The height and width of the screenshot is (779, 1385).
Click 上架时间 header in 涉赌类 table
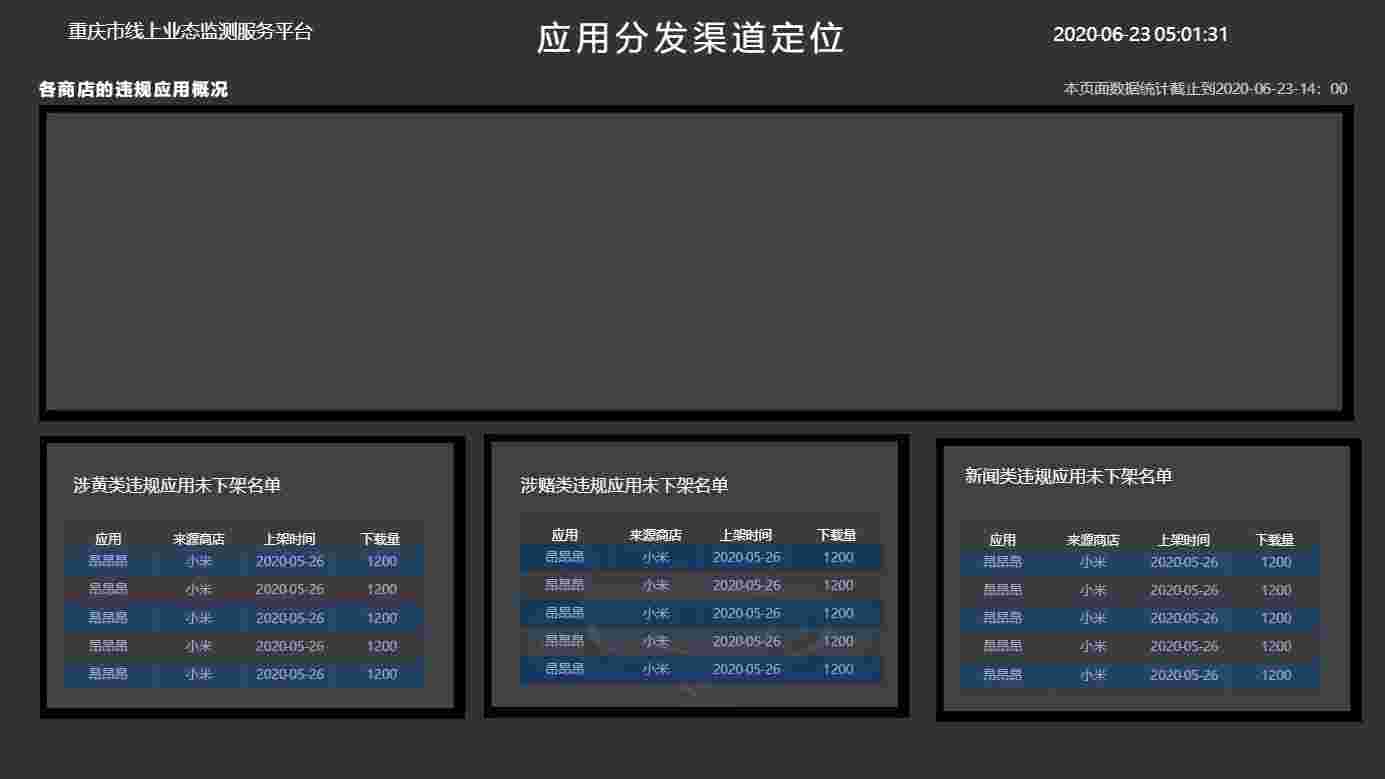(745, 535)
